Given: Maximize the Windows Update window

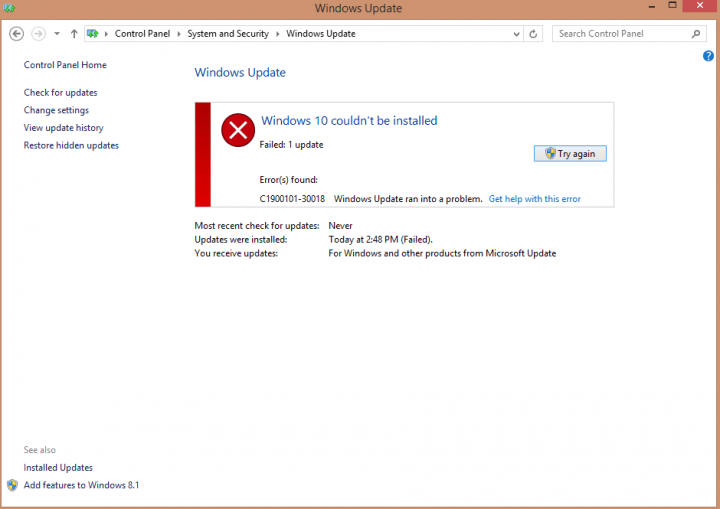Looking at the screenshot, I should tap(672, 6).
